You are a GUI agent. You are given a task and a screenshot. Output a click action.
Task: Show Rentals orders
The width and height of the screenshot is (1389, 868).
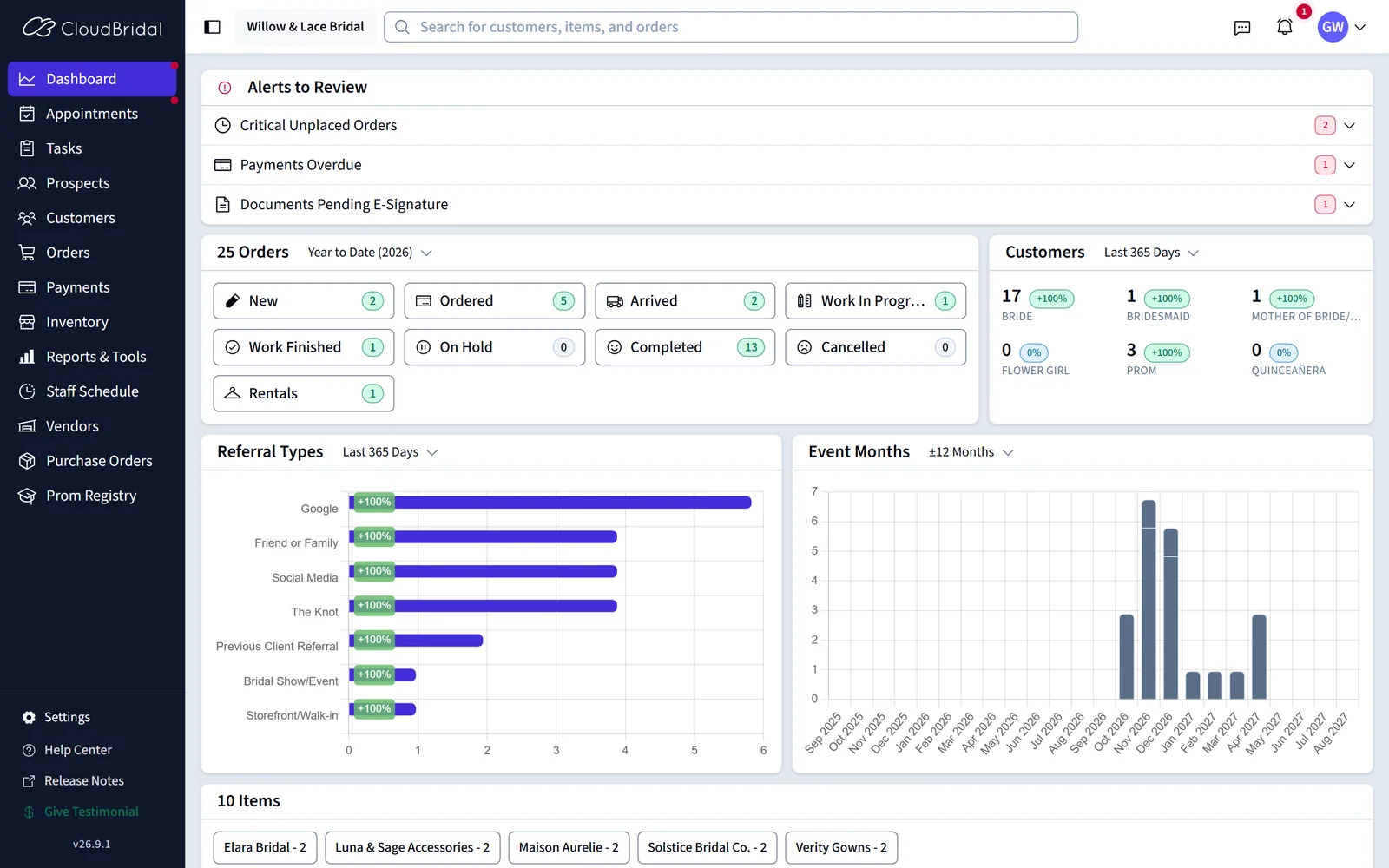click(304, 393)
